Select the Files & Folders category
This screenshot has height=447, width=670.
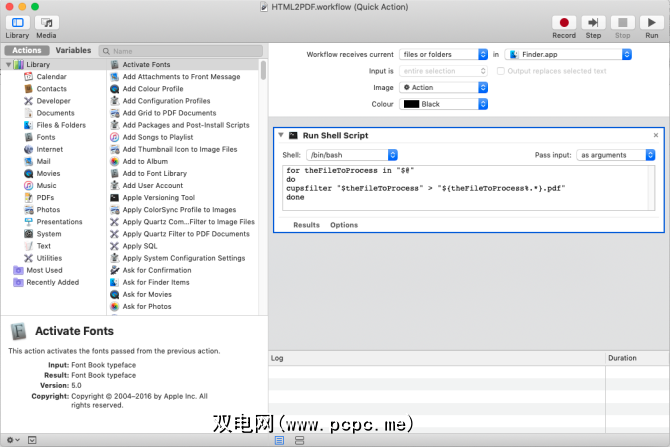click(61, 125)
